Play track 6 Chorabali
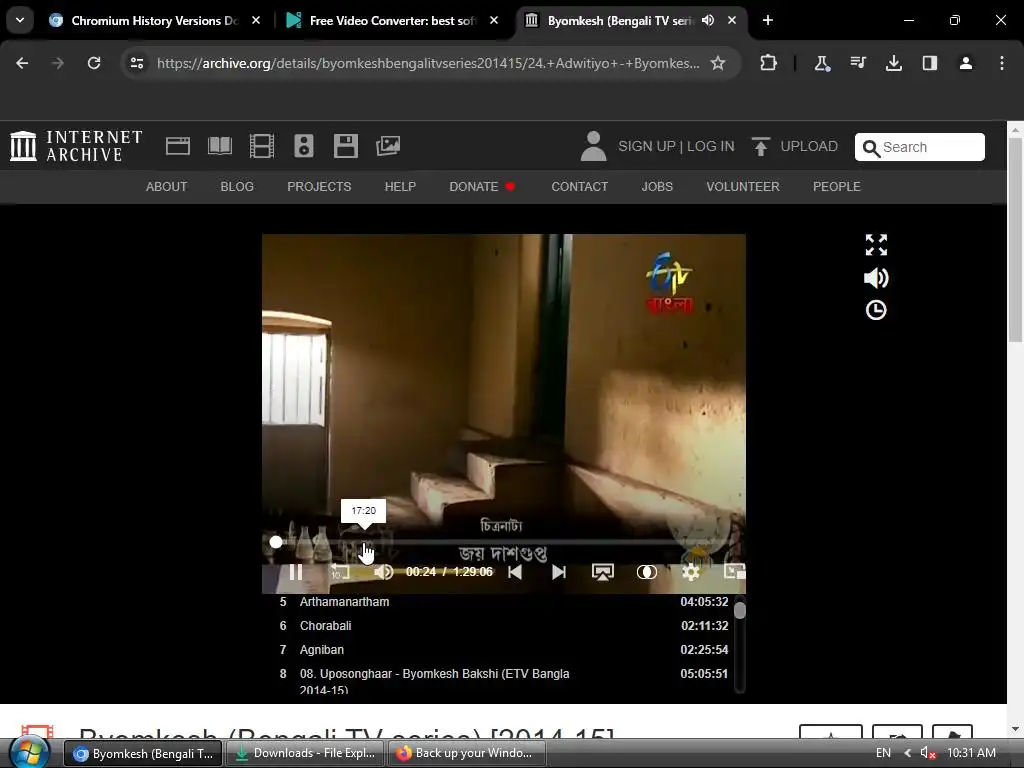The height and width of the screenshot is (768, 1024). 504,626
